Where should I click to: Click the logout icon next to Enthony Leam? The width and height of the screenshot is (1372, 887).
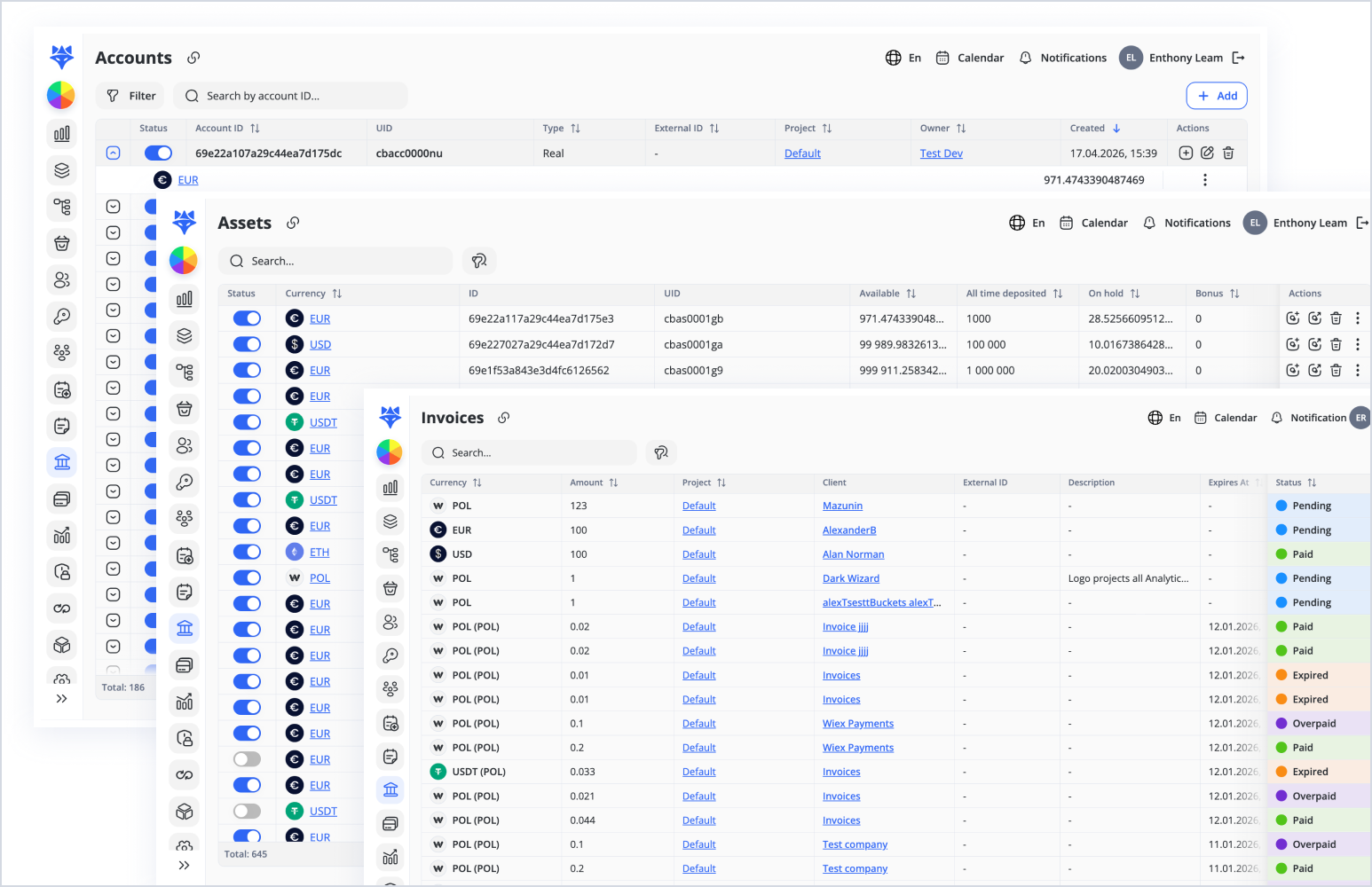click(x=1239, y=58)
